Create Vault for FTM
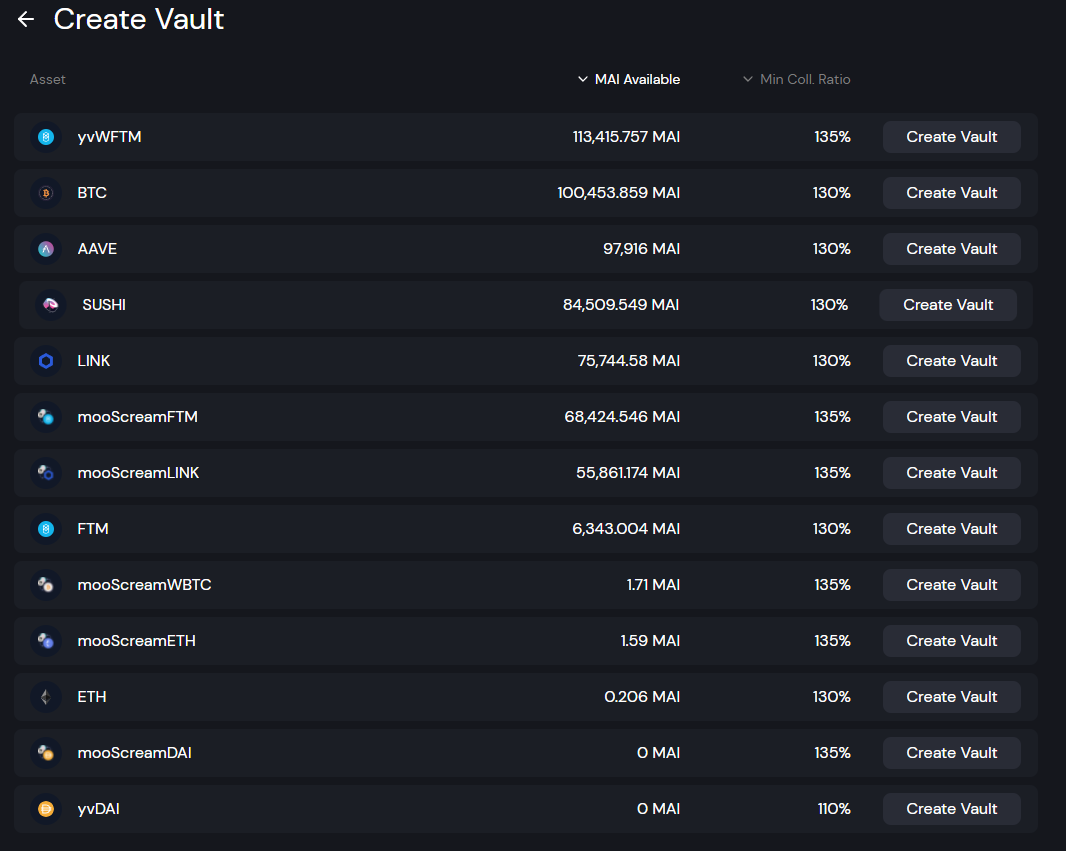1066x851 pixels. pyautogui.click(x=951, y=529)
